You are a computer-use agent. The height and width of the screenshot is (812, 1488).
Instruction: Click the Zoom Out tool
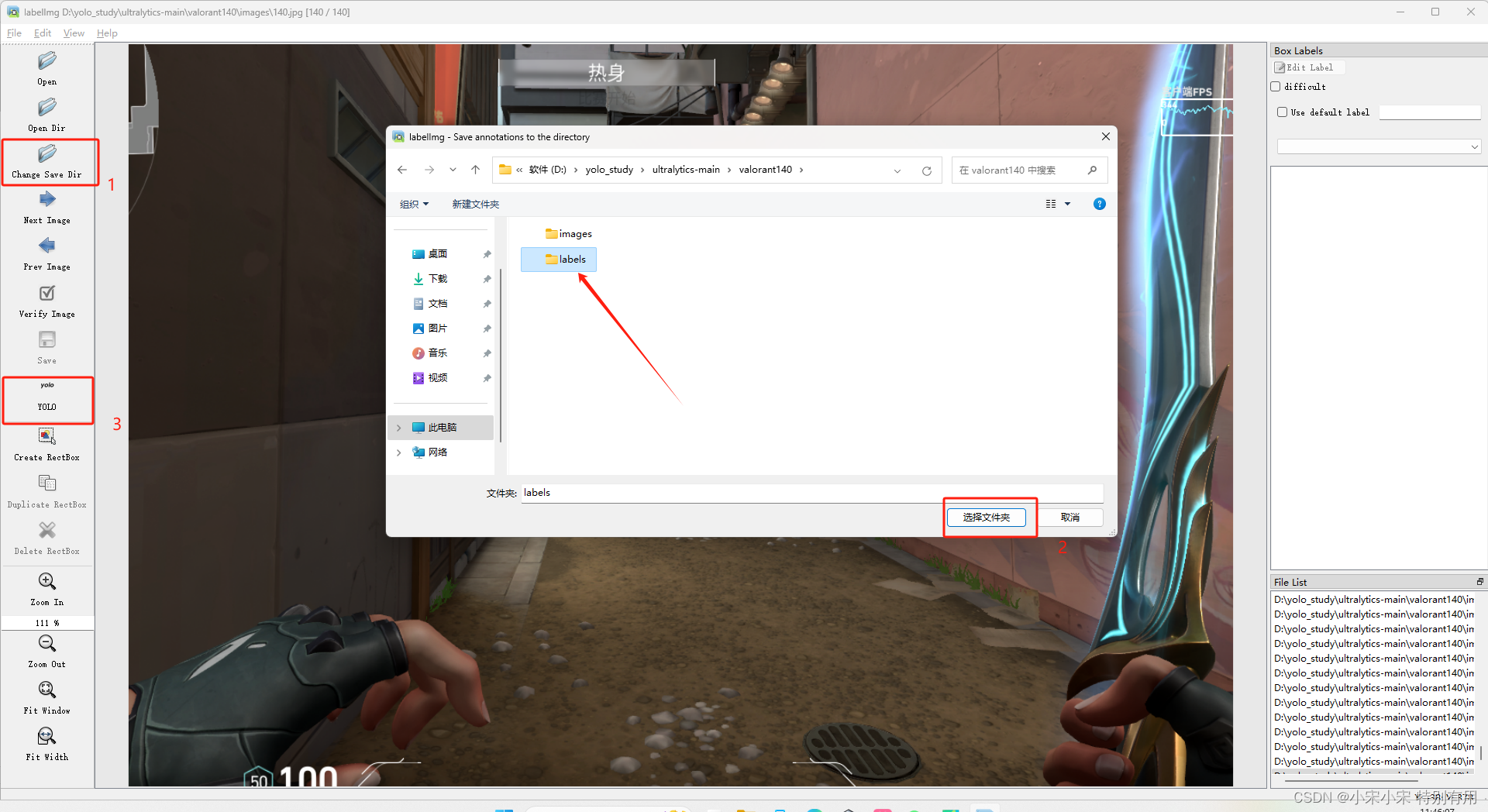(47, 651)
